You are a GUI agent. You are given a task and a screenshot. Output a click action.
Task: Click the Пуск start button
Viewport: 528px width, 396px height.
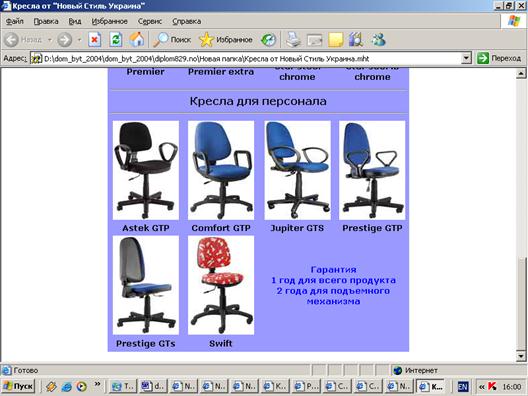18,386
